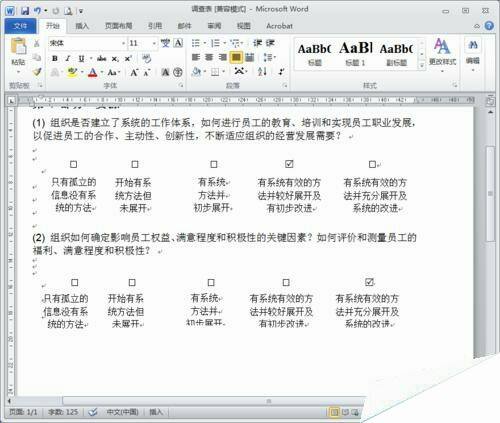
Task: Apply the 副标题 style
Action: click(x=396, y=54)
